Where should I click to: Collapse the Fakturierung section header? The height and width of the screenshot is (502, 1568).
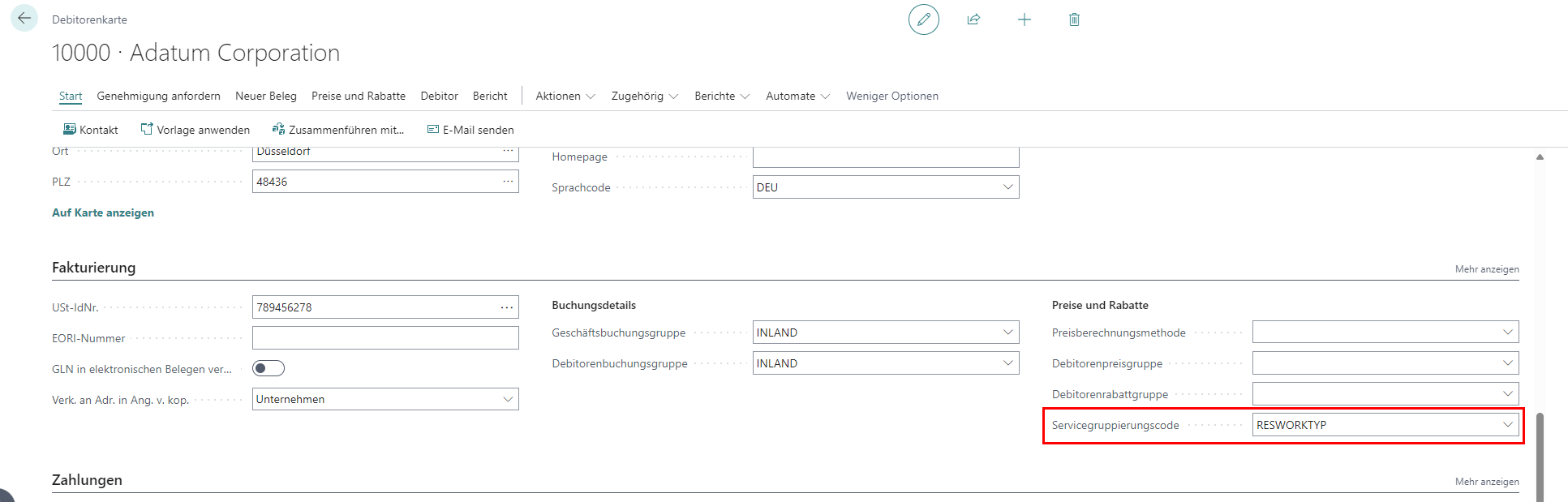[94, 268]
